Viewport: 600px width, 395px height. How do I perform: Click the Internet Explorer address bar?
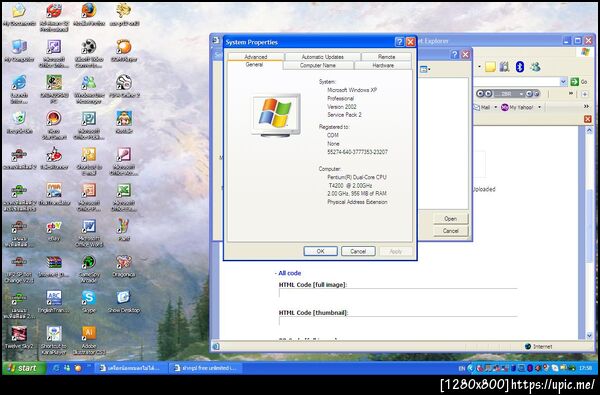516,82
